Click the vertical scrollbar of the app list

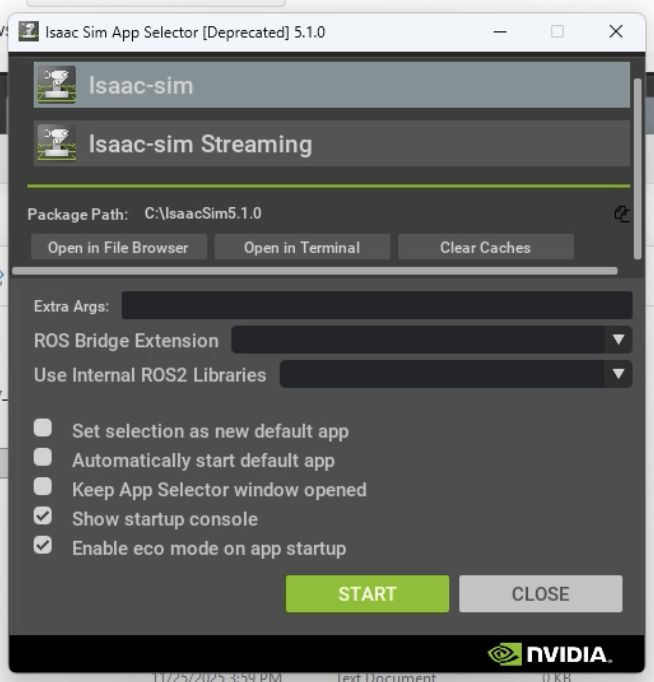click(637, 169)
